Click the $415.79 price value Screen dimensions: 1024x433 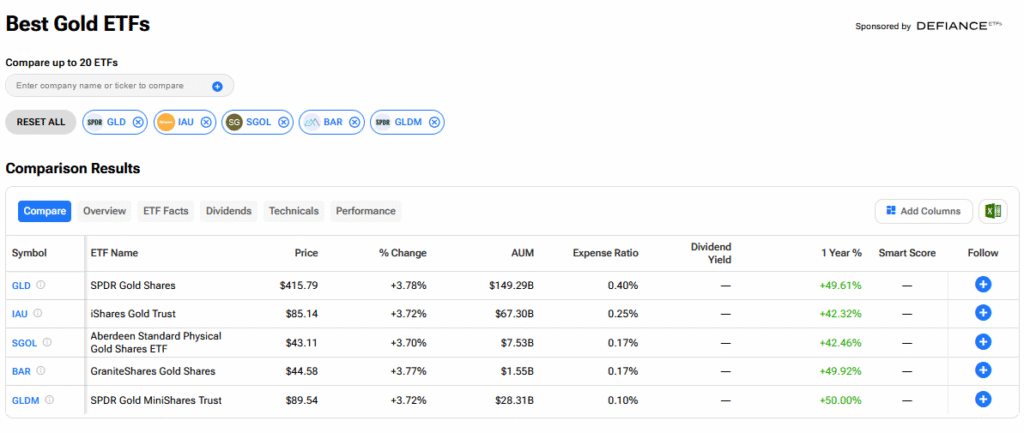point(301,285)
